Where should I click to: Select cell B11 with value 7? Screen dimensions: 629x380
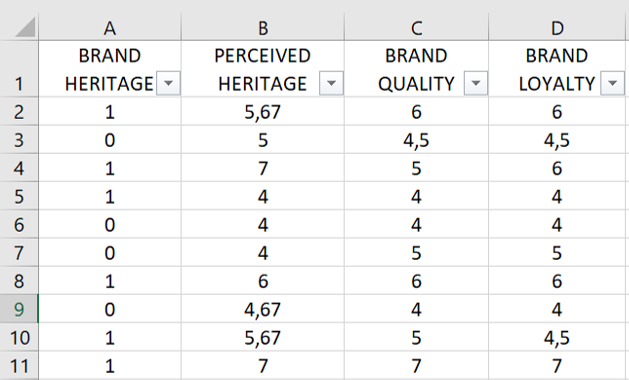(263, 366)
